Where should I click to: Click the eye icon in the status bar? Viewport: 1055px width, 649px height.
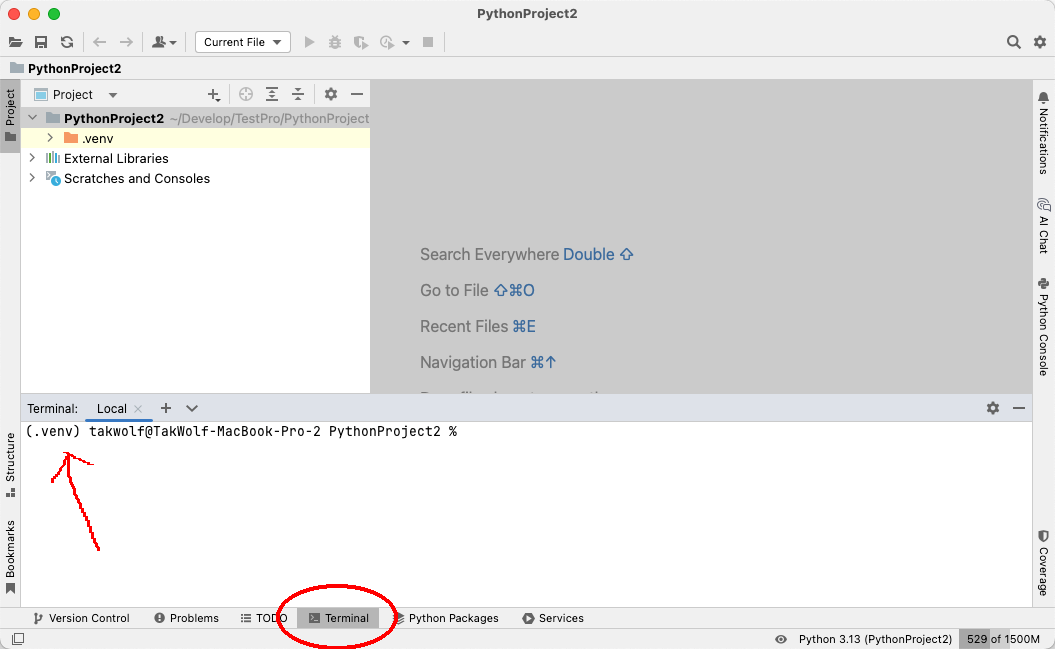(x=780, y=639)
